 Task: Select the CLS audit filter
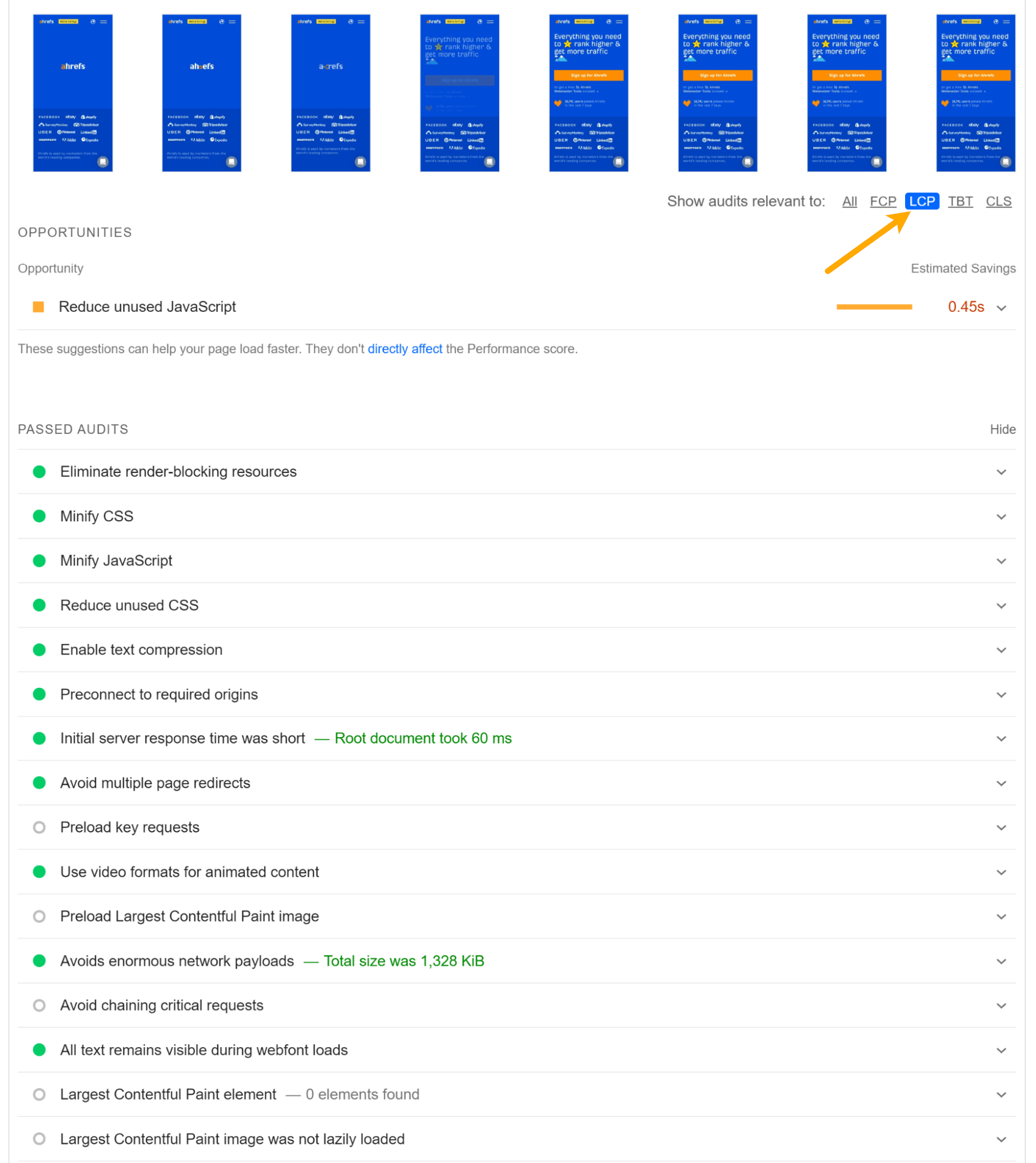pos(999,201)
